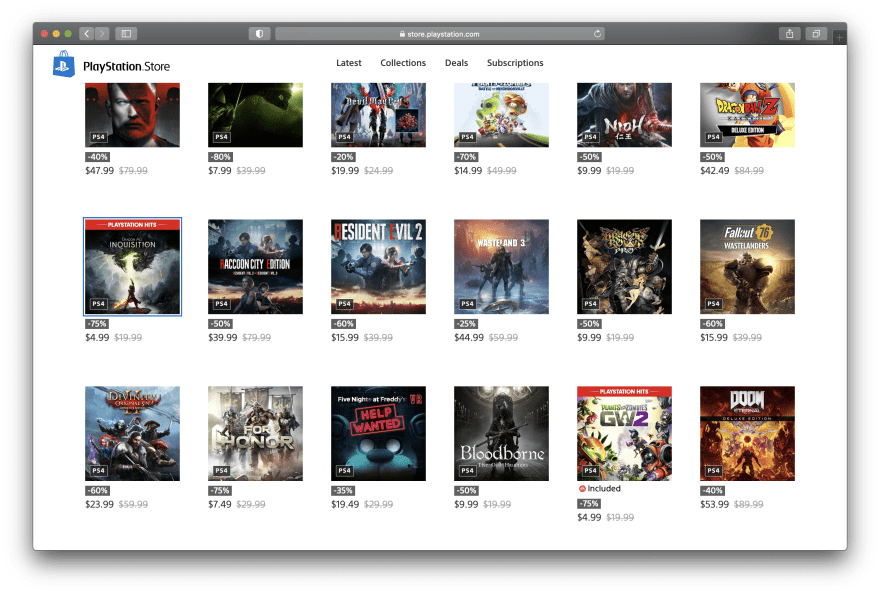Reload the page with the refresh icon
This screenshot has width=880, height=594.
tap(598, 34)
